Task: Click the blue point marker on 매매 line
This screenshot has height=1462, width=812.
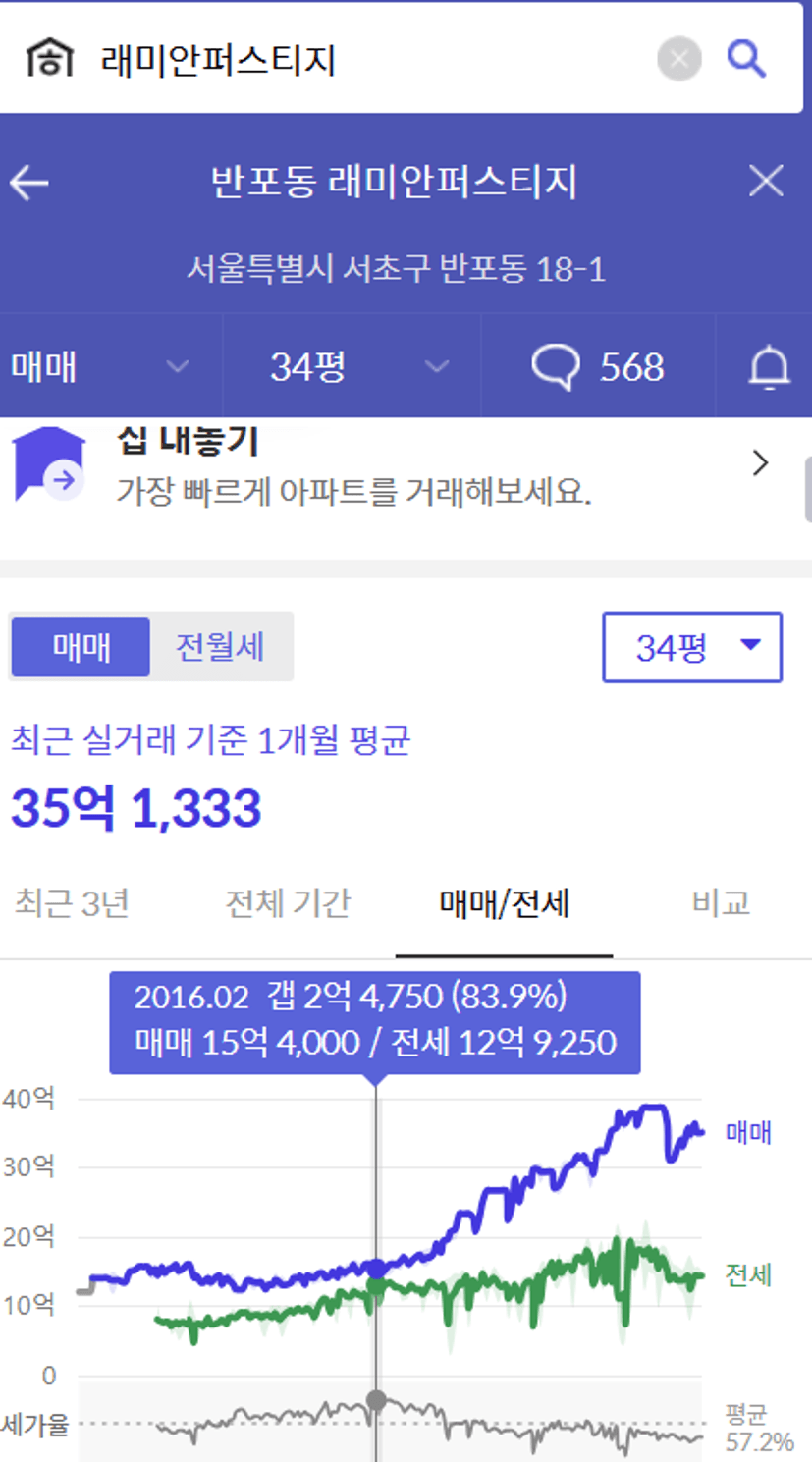Action: (377, 1269)
